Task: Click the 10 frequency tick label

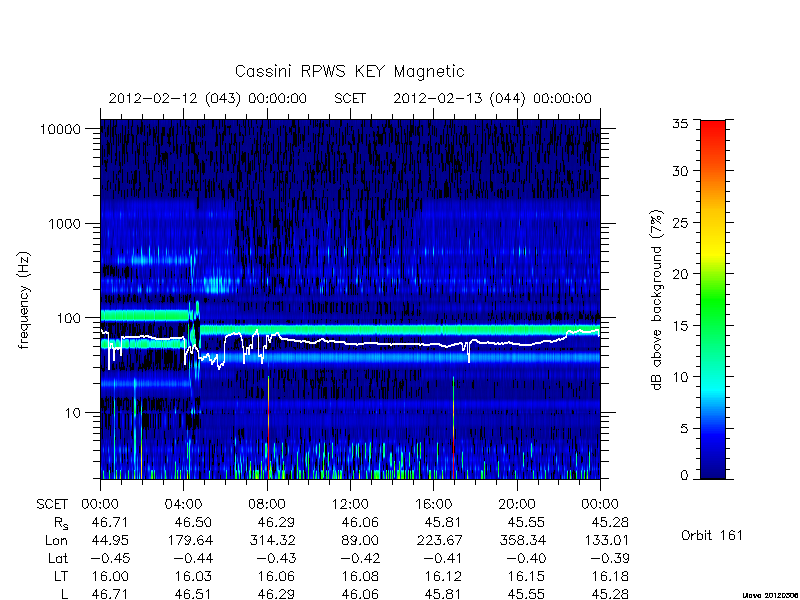Action: tap(73, 413)
